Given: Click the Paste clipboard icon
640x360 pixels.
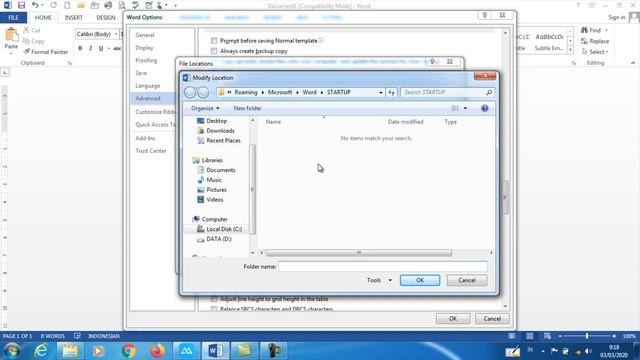Looking at the screenshot, I should (x=11, y=35).
